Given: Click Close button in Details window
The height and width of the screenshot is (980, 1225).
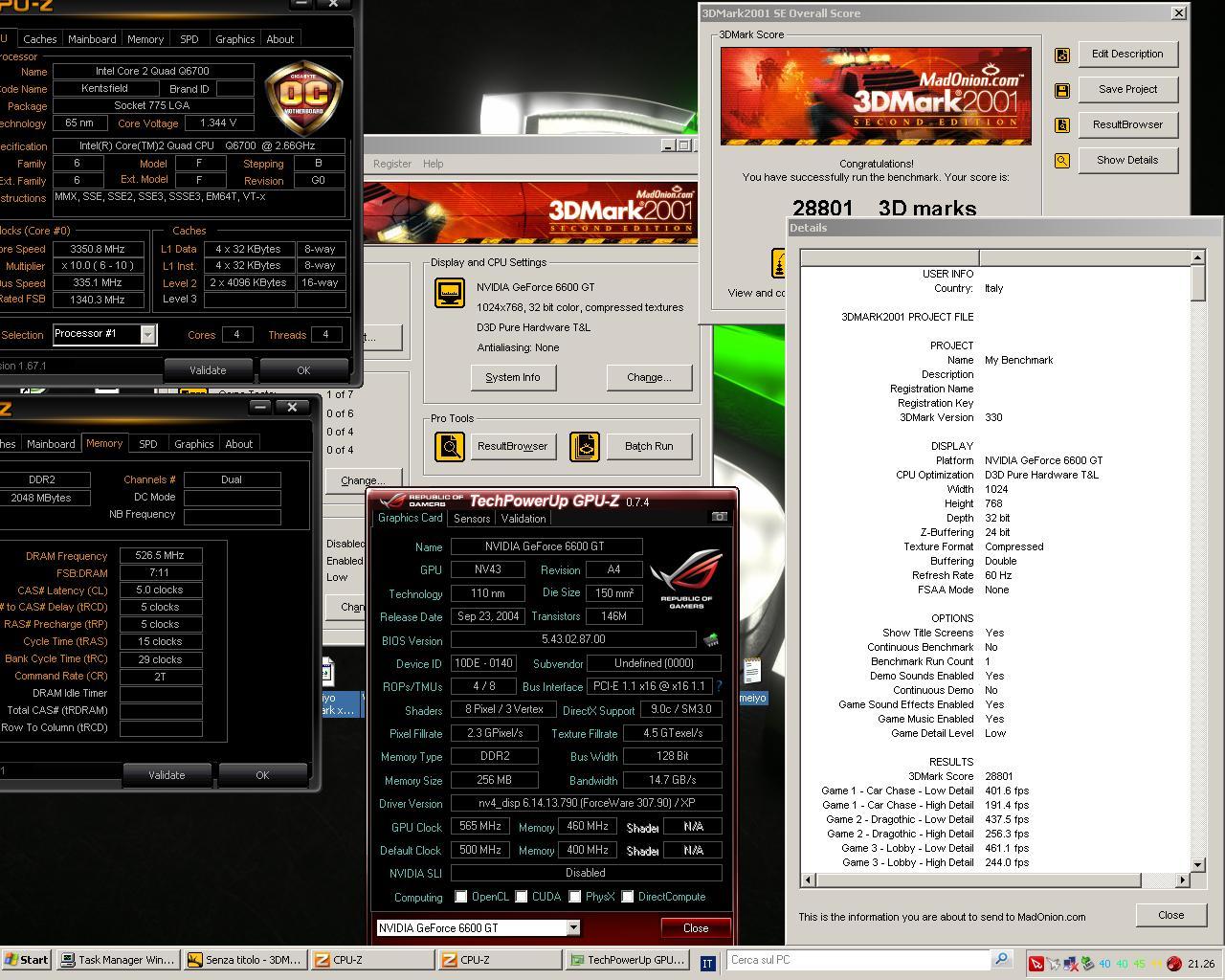Looking at the screenshot, I should click(x=1170, y=915).
